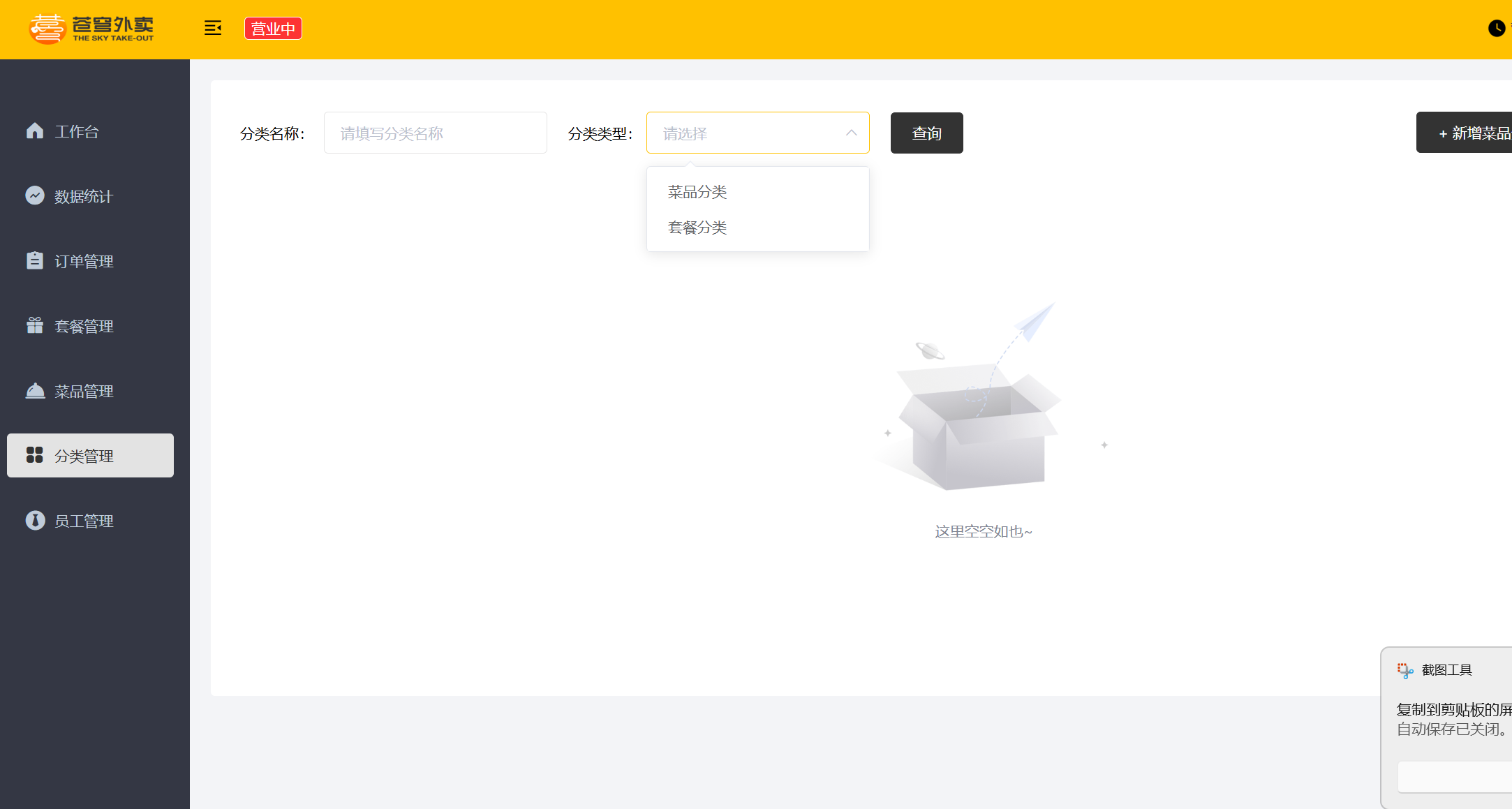
Task: Click the dish cover icon beside 菜品管理
Action: (x=35, y=390)
